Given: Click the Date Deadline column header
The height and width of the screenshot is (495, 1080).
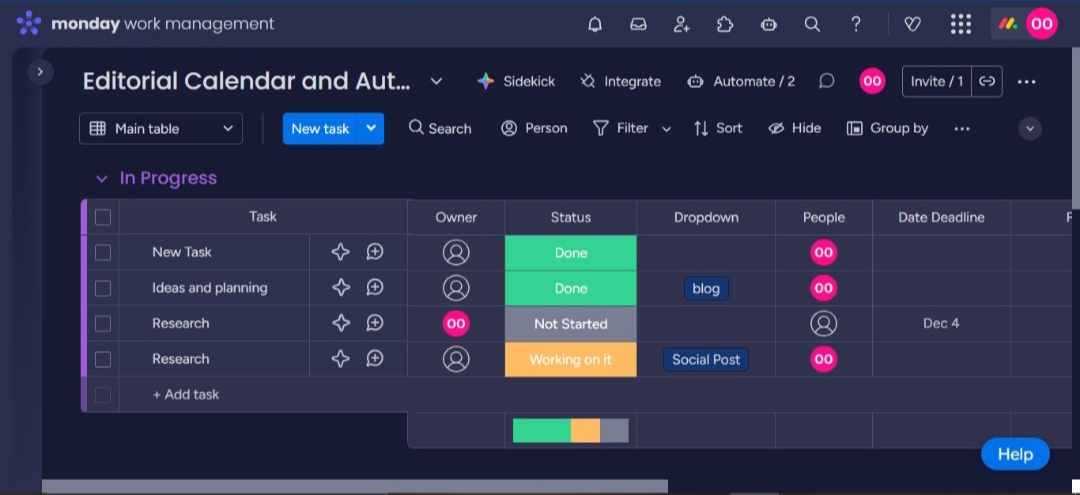Looking at the screenshot, I should [x=942, y=218].
